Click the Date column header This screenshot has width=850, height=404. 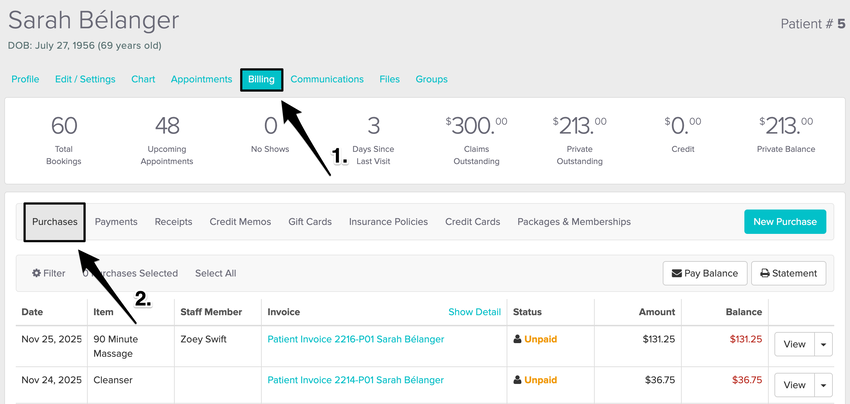pos(32,312)
